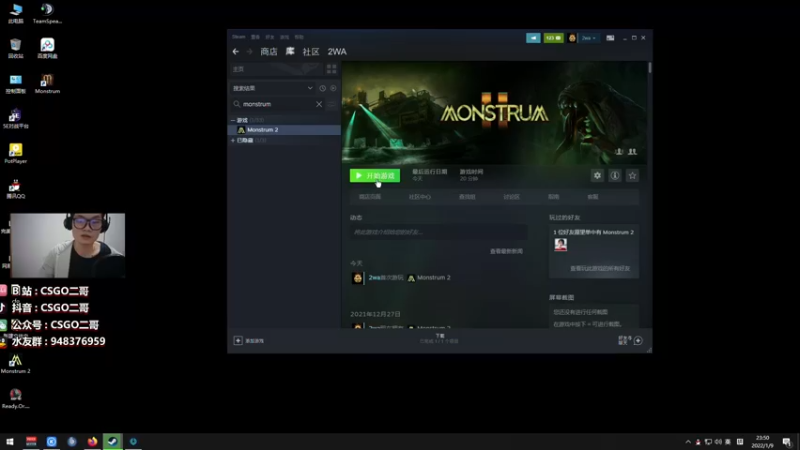Show hidden system tray icons chevron

(688, 442)
